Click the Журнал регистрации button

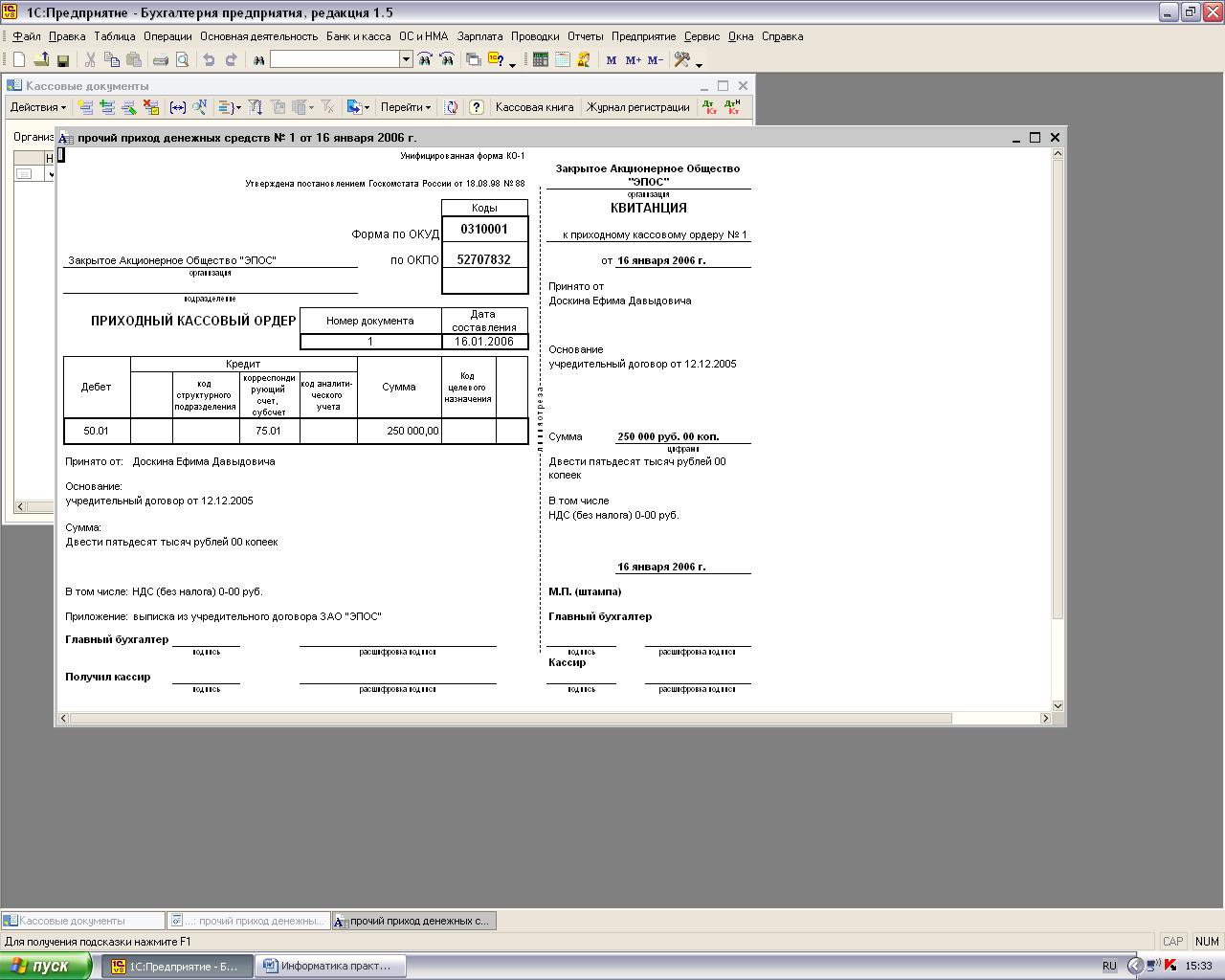(x=638, y=107)
